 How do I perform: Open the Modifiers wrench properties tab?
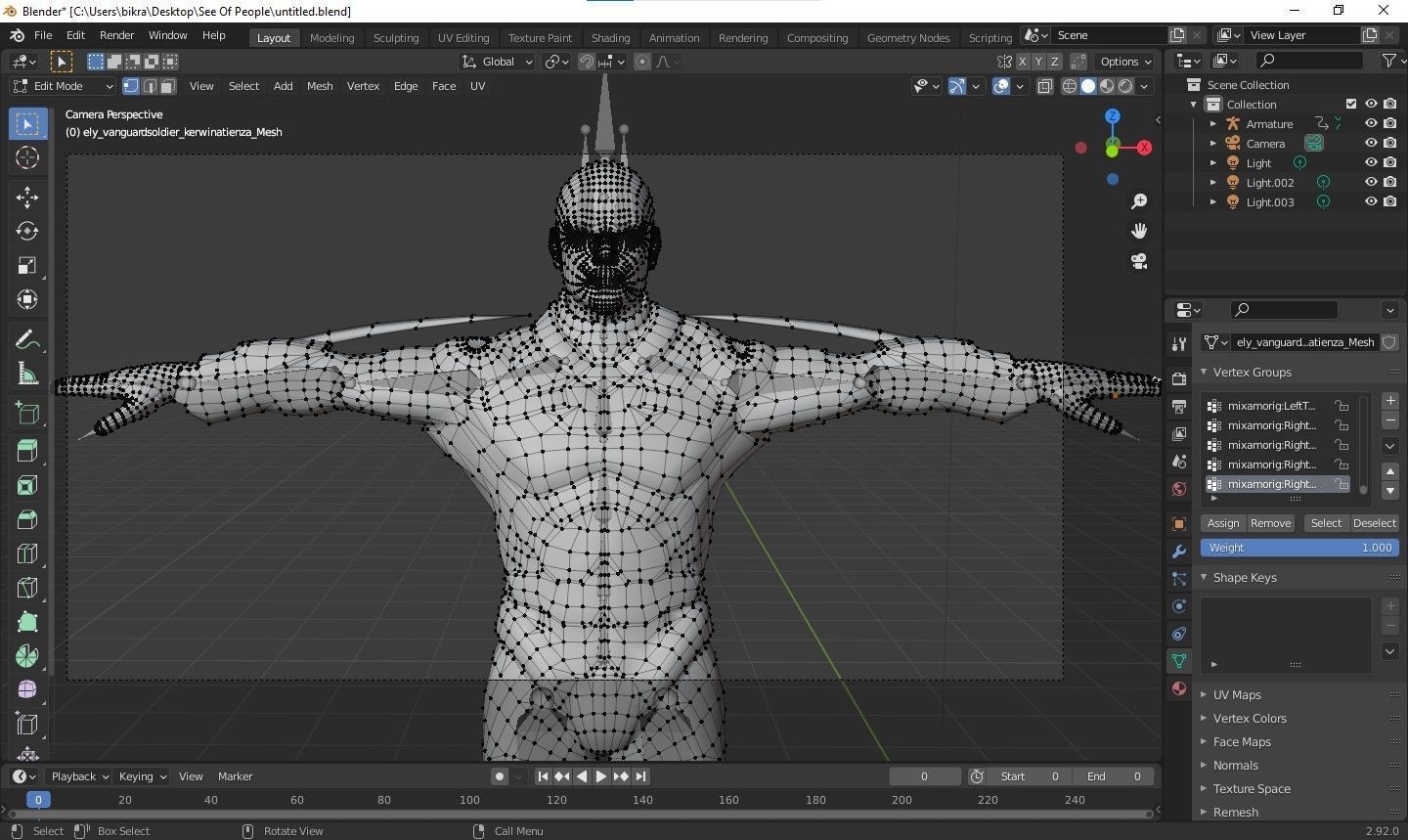pos(1179,552)
